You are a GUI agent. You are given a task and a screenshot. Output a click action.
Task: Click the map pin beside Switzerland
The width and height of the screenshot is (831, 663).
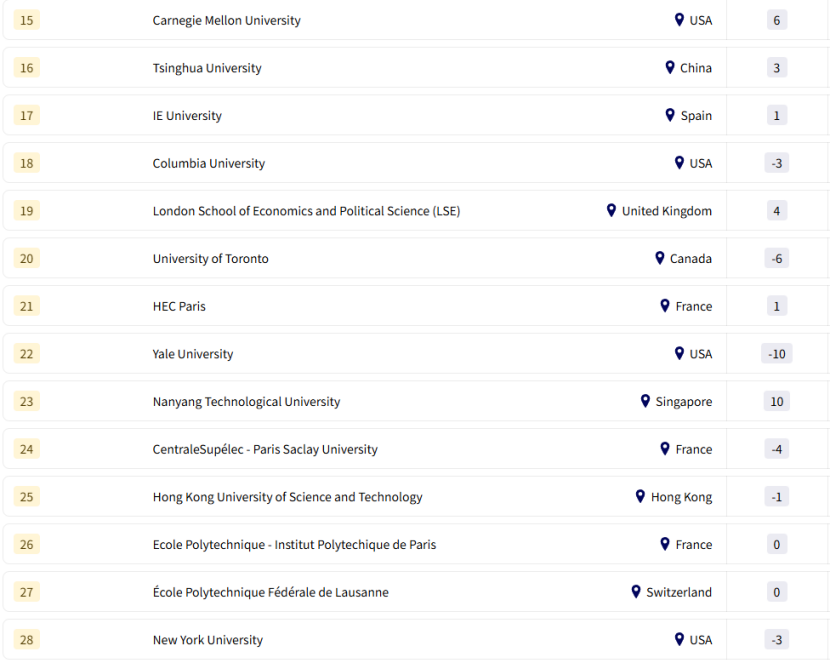tap(635, 592)
